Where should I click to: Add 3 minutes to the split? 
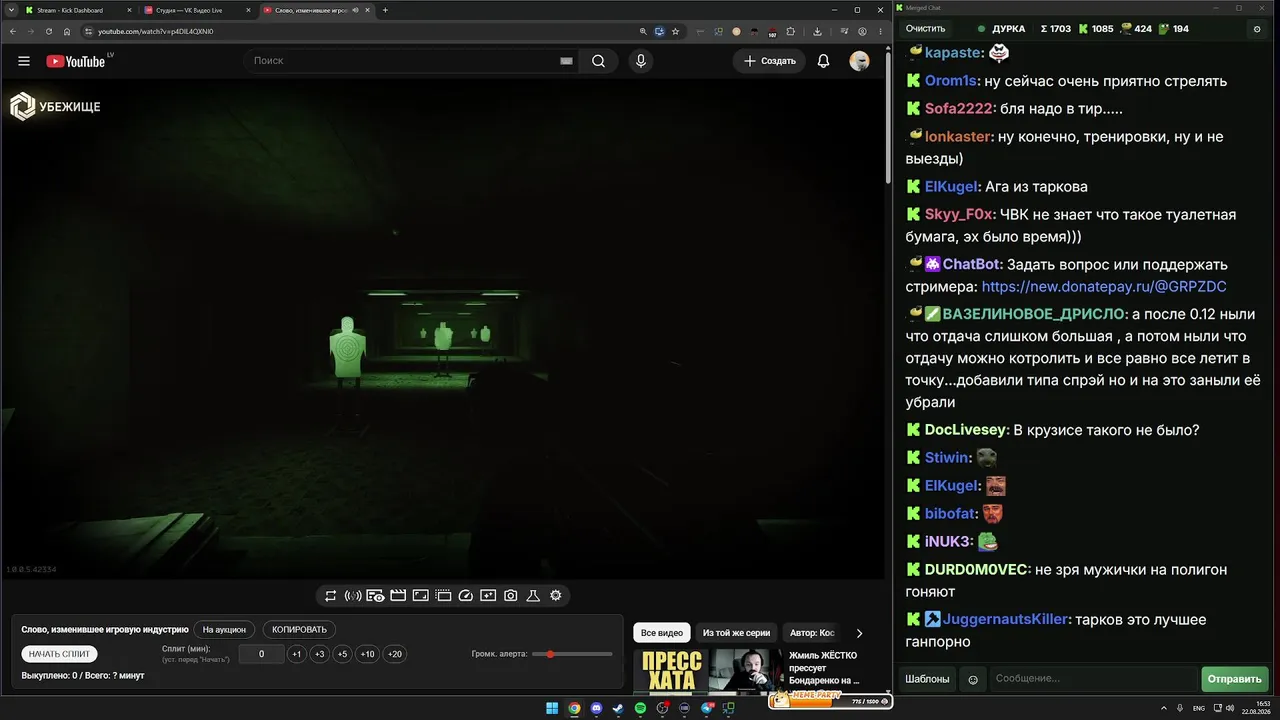320,654
